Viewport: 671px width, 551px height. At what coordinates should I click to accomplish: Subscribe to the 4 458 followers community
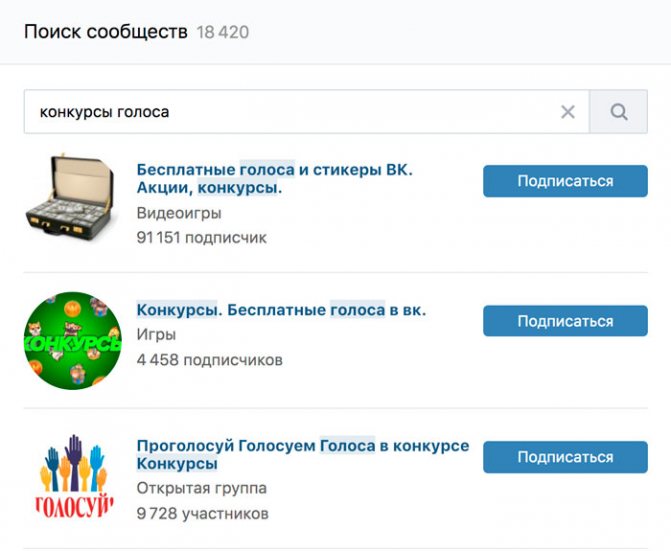[565, 321]
